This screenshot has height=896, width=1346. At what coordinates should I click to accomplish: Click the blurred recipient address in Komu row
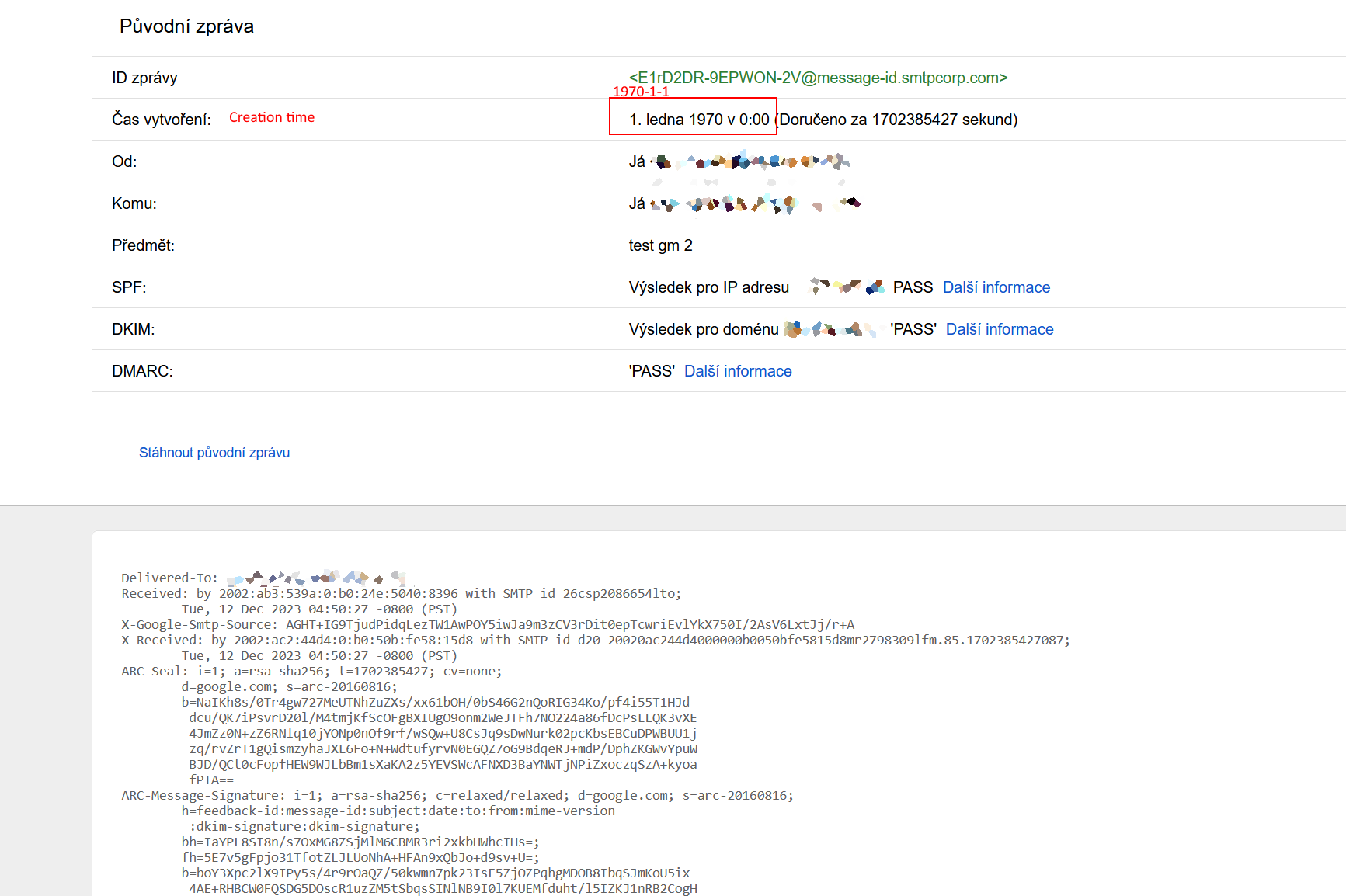pos(755,203)
